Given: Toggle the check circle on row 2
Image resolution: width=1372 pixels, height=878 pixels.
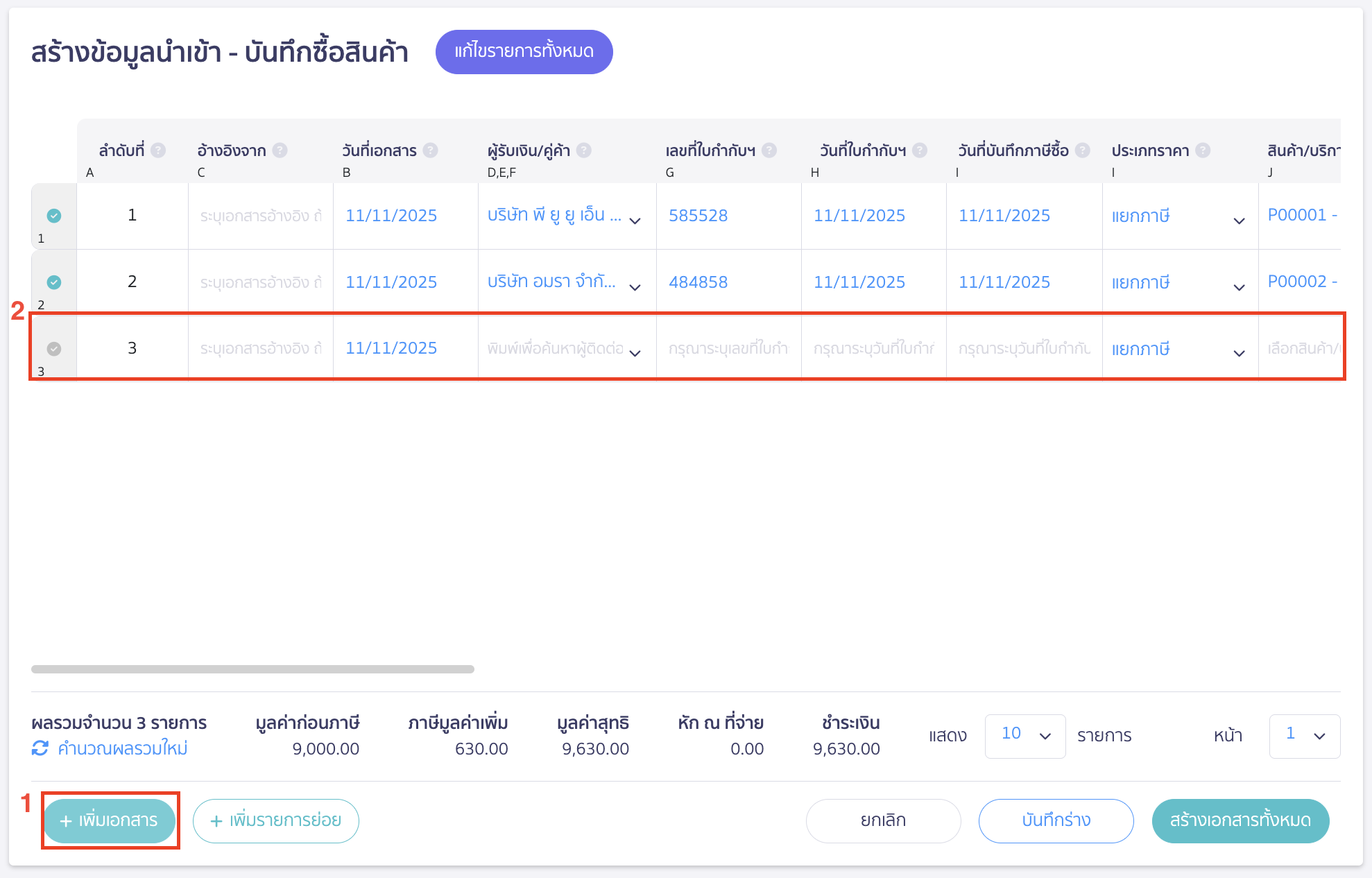Looking at the screenshot, I should coord(53,282).
